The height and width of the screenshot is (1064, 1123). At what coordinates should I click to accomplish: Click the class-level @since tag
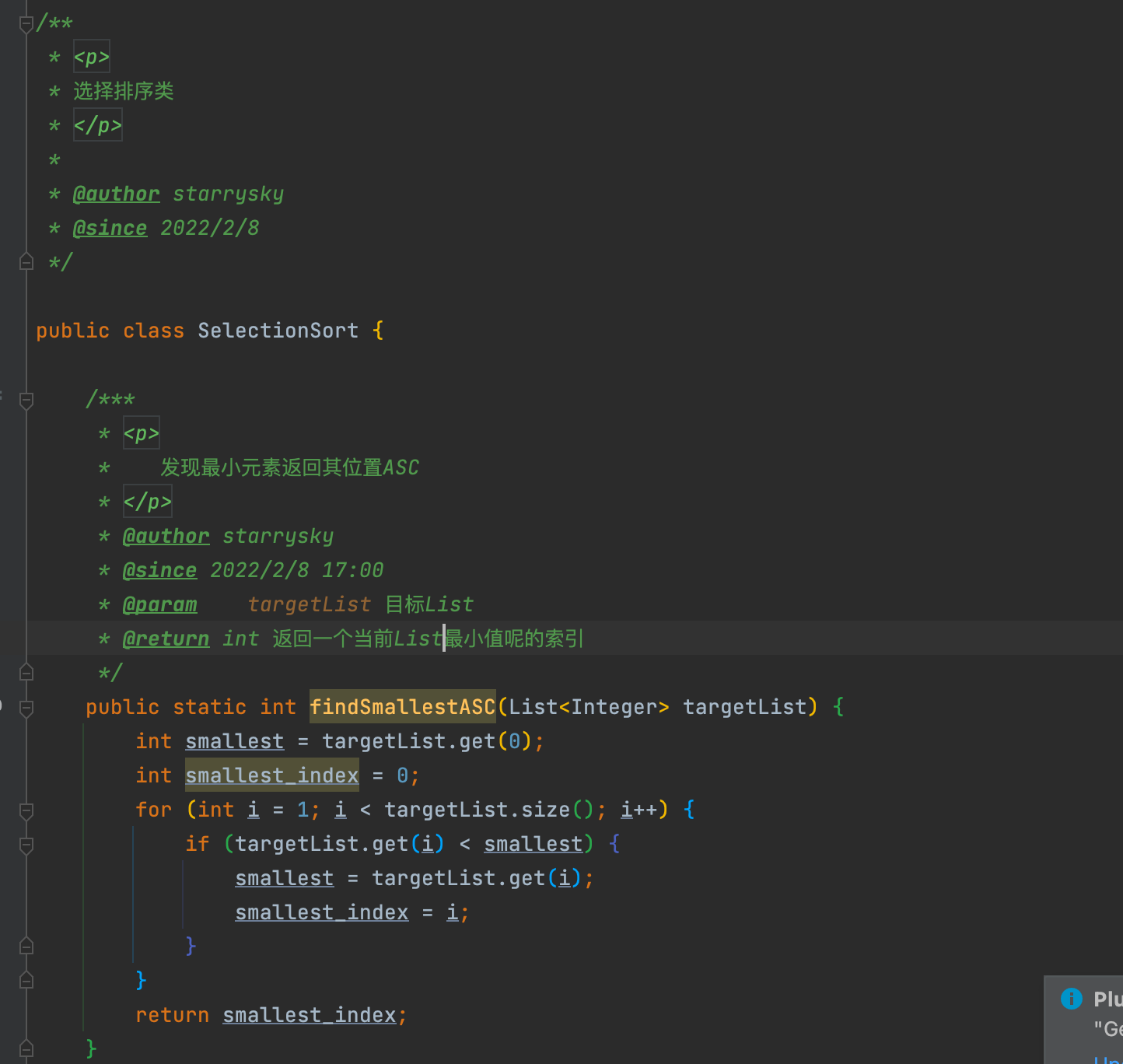pos(110,228)
